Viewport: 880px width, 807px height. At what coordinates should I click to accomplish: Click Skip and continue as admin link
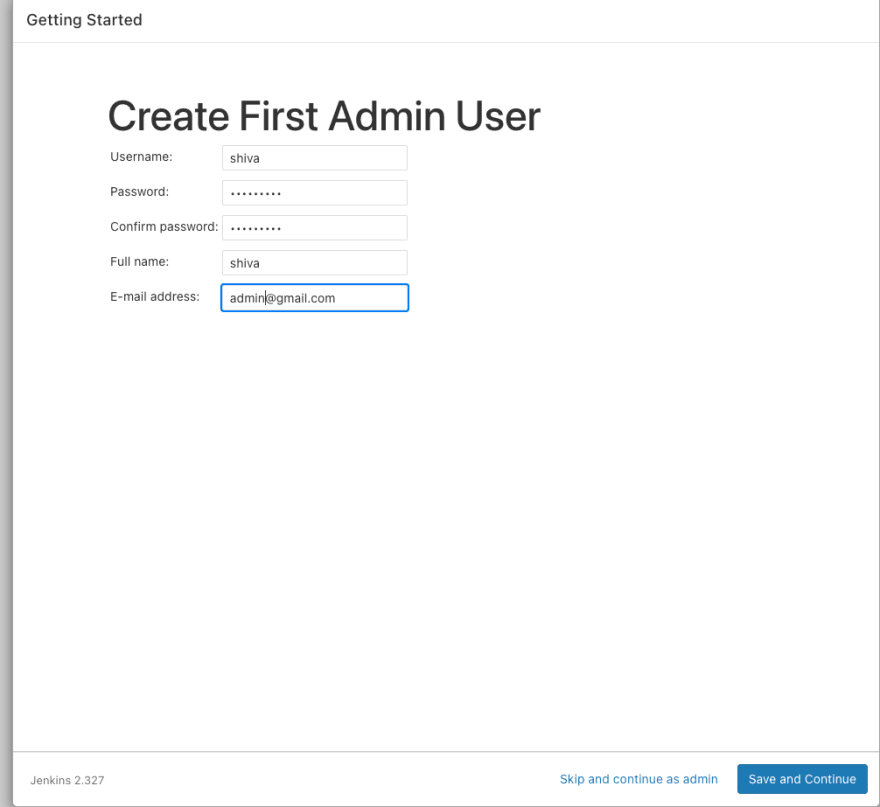point(639,779)
